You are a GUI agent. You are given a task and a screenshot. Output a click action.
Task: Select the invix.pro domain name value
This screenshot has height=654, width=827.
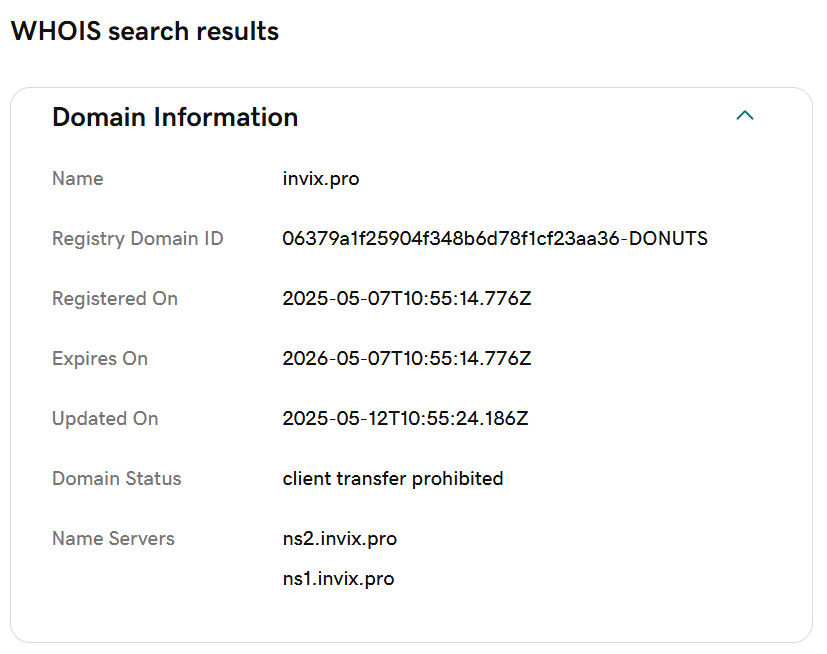point(321,179)
